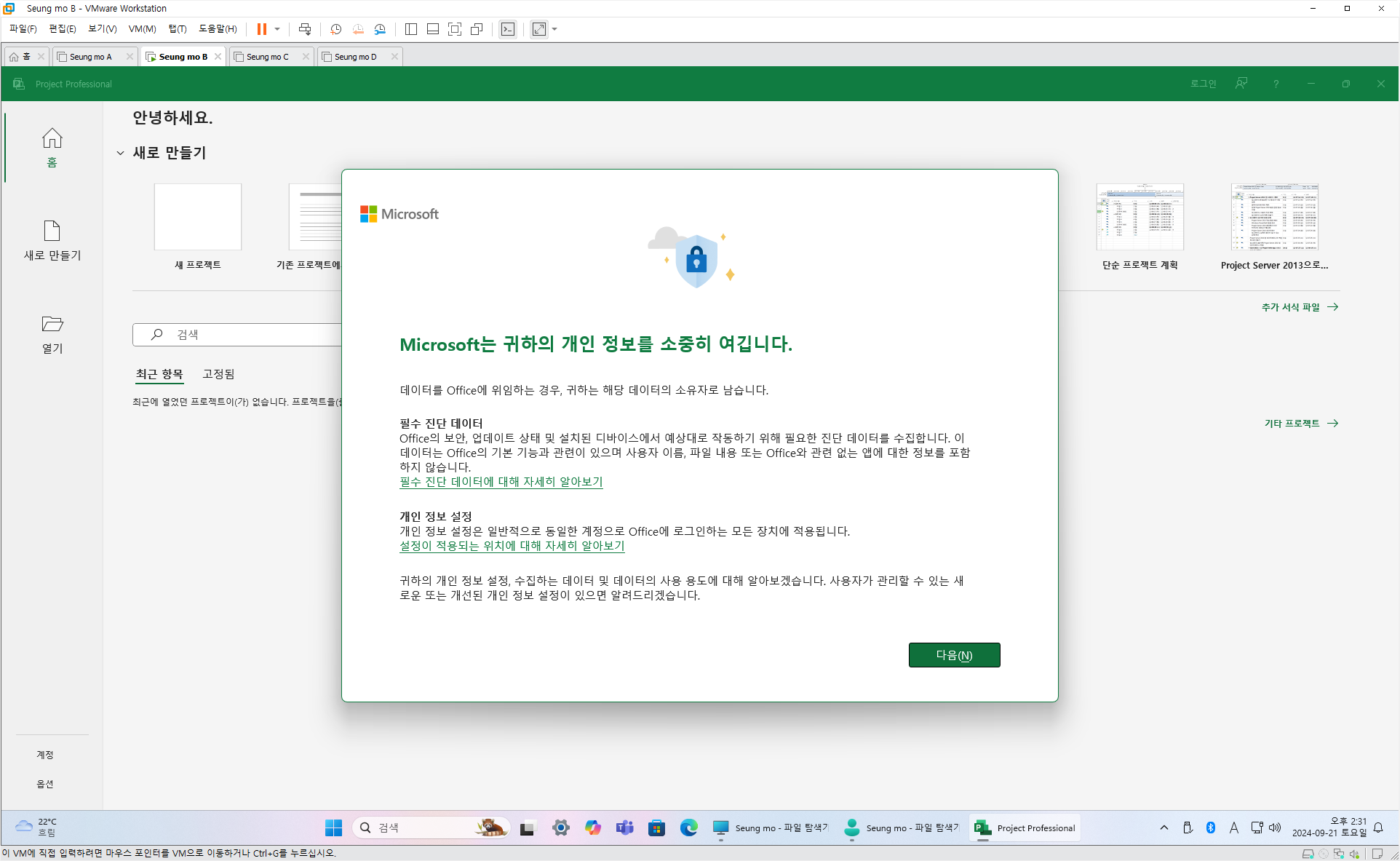Open the VM(M) menu
This screenshot has width=1400, height=861.
coord(142,29)
